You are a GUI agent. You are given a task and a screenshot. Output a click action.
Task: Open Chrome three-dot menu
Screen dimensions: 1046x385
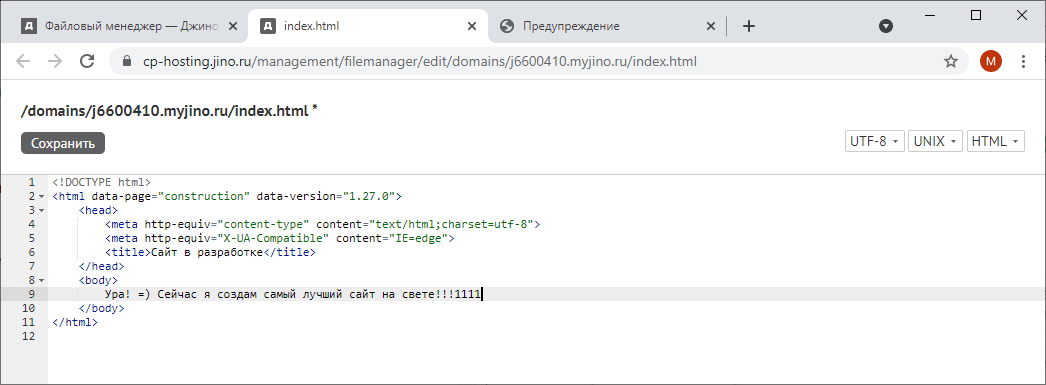pyautogui.click(x=1024, y=61)
